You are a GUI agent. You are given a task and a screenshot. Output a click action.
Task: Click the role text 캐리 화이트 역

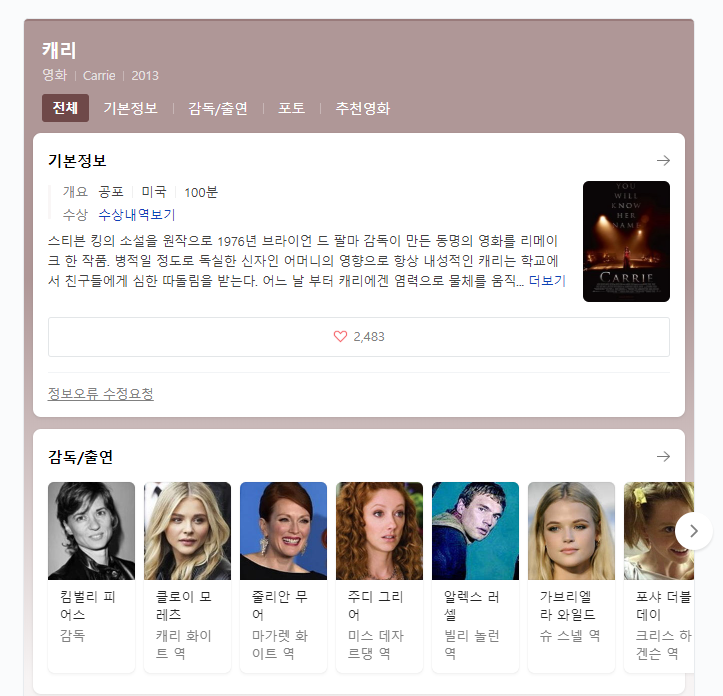[184, 644]
